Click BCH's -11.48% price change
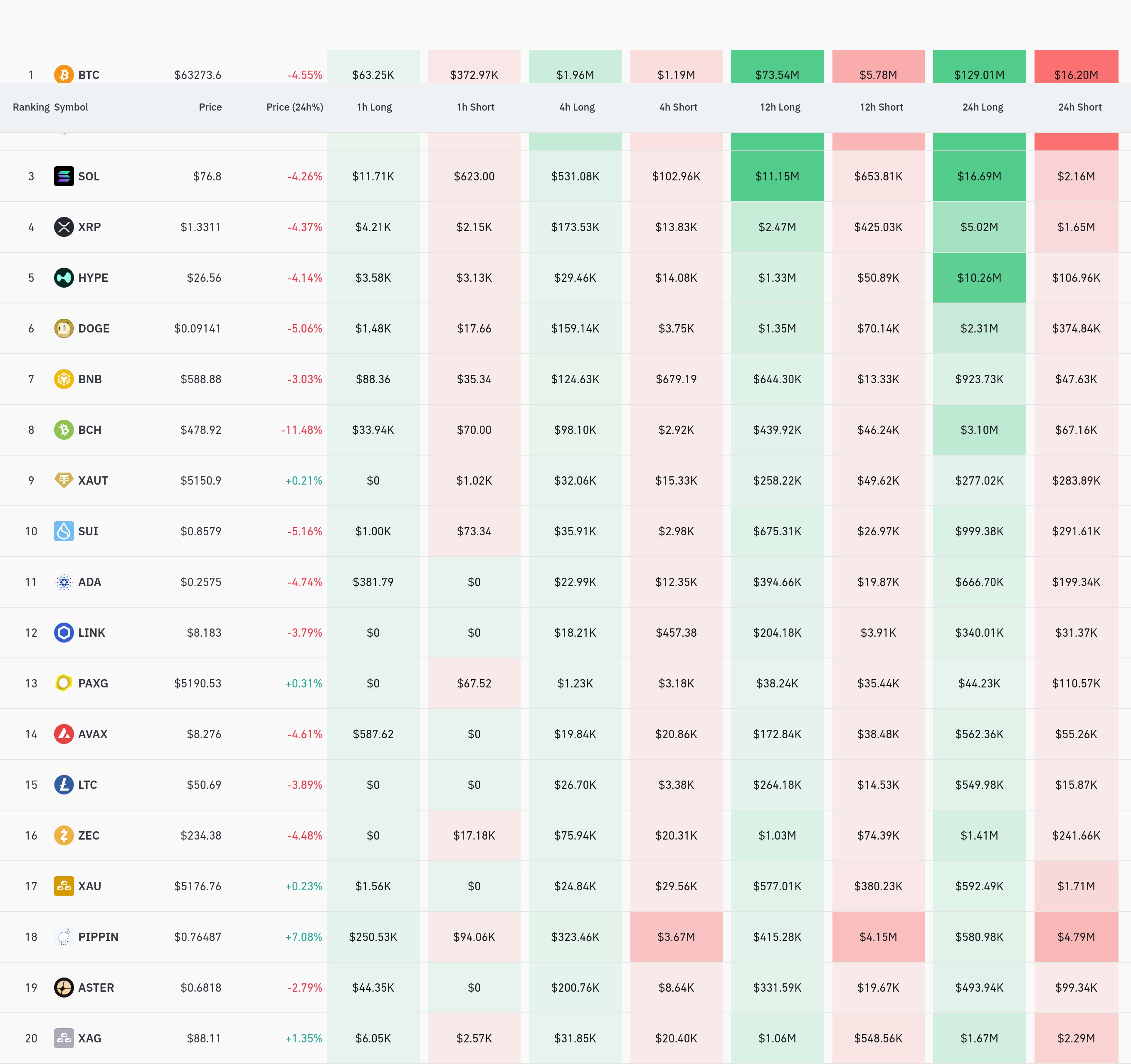The width and height of the screenshot is (1131, 1064). (301, 430)
